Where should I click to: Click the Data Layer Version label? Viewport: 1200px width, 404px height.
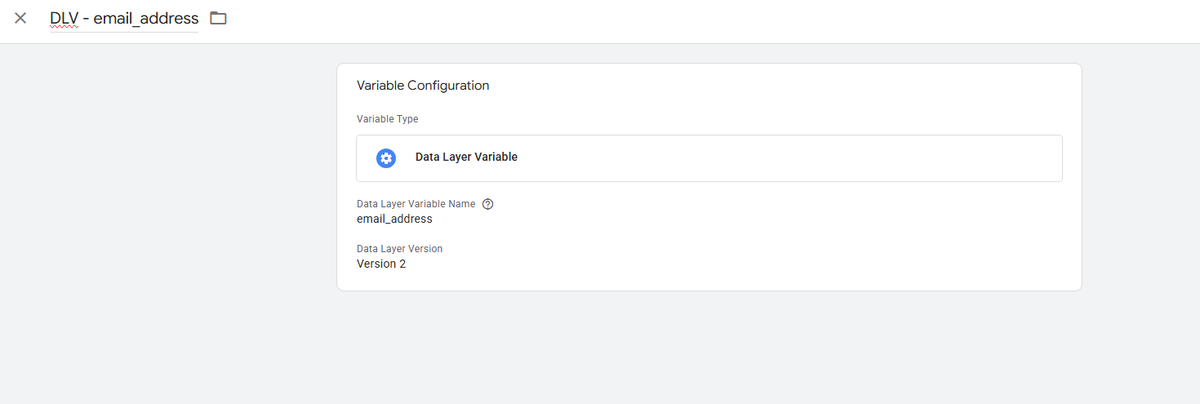(399, 249)
